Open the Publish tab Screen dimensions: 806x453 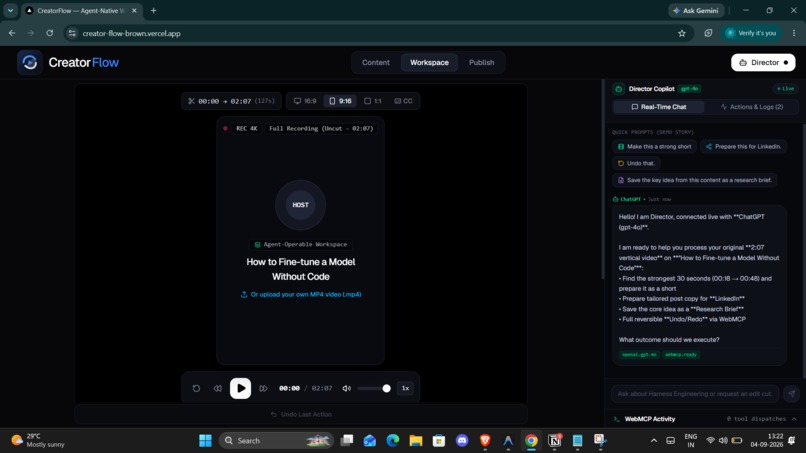481,63
